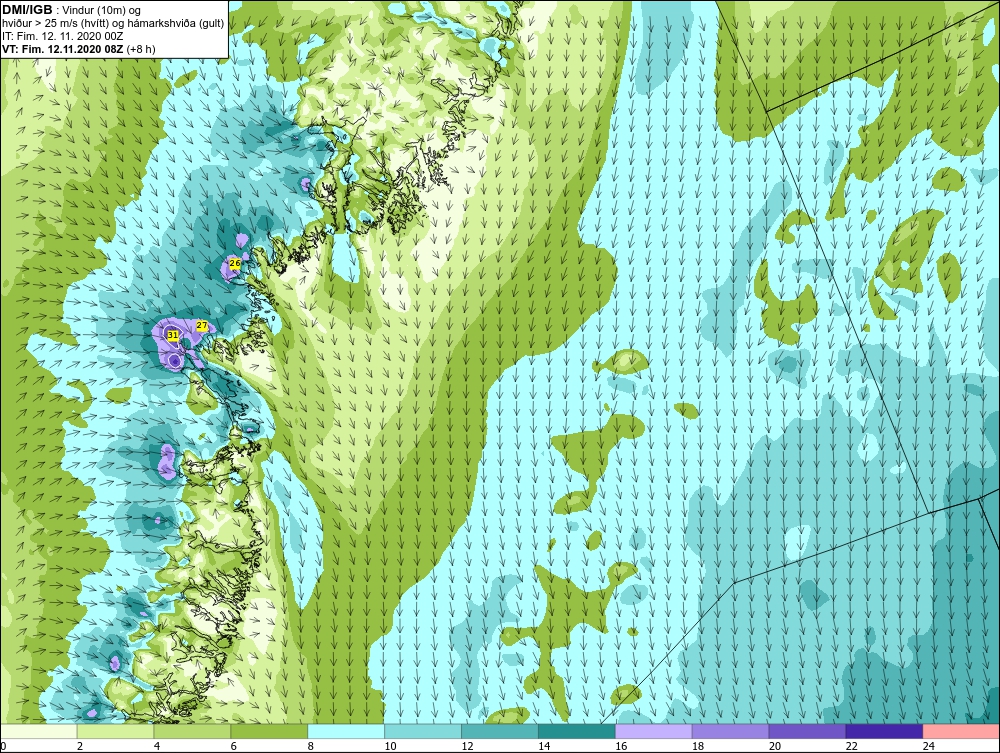Click legend scale value 2
Viewport: 1000px width, 753px height.
click(80, 746)
